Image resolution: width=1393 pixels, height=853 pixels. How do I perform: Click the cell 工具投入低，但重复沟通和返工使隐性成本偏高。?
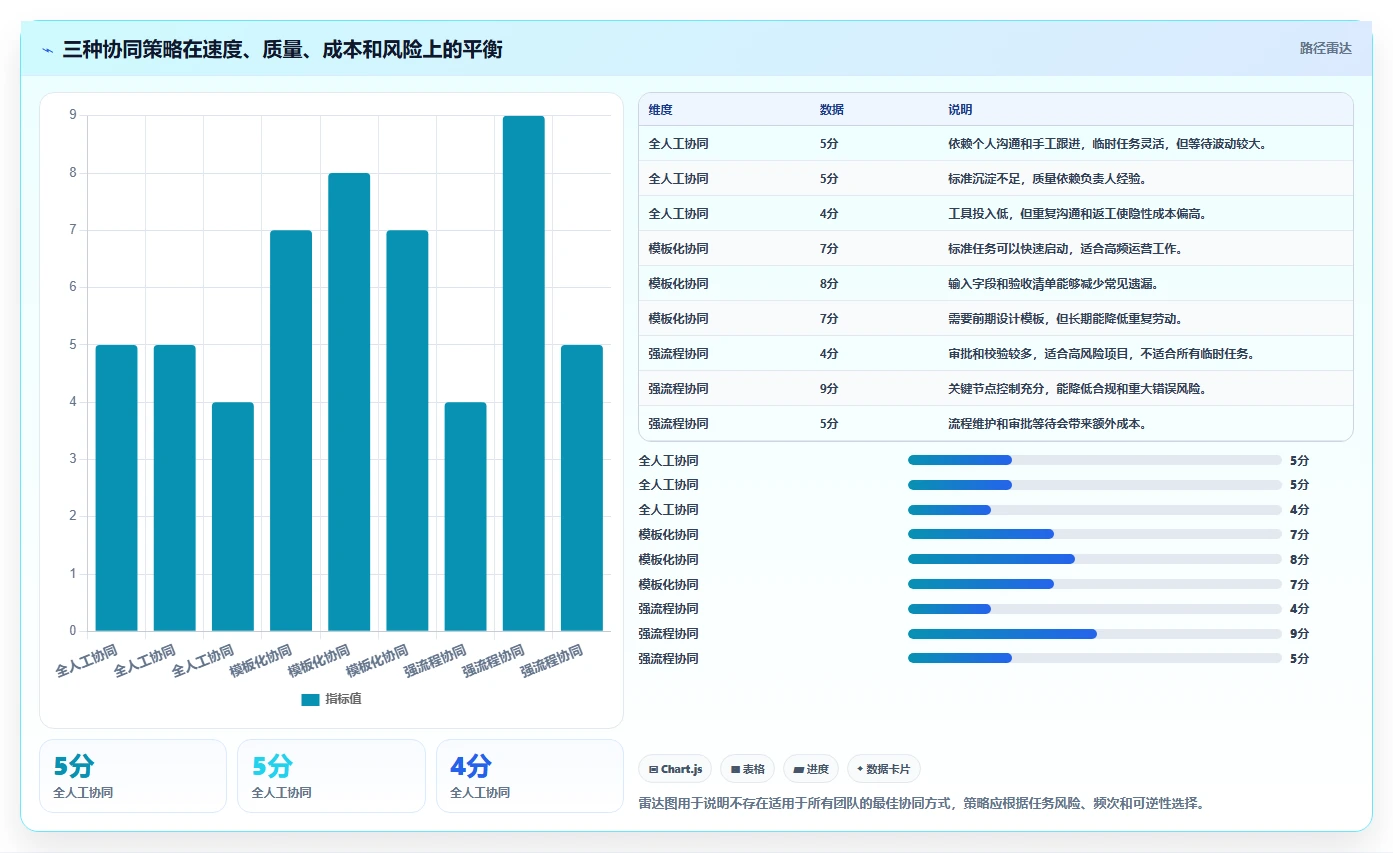(1077, 214)
